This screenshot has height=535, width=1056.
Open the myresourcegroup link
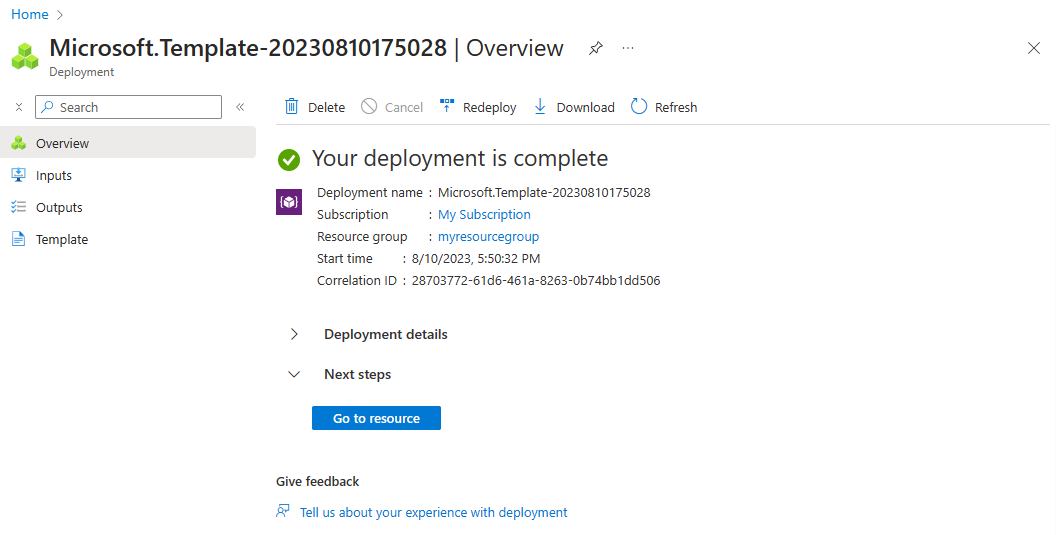tap(488, 237)
